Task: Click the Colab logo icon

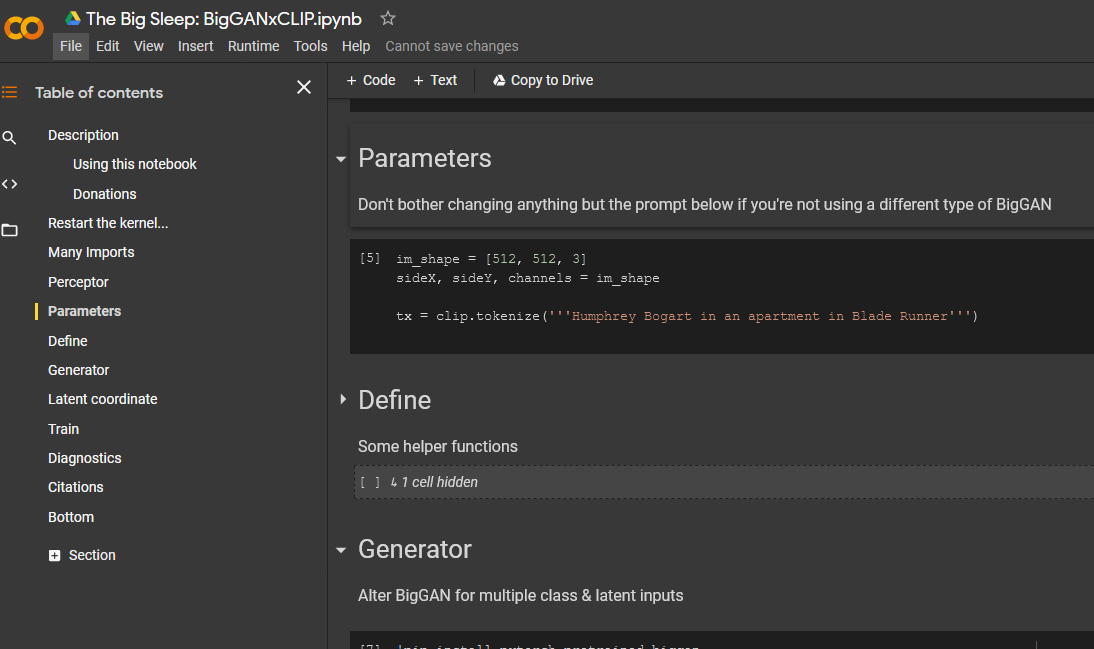Action: tap(24, 28)
